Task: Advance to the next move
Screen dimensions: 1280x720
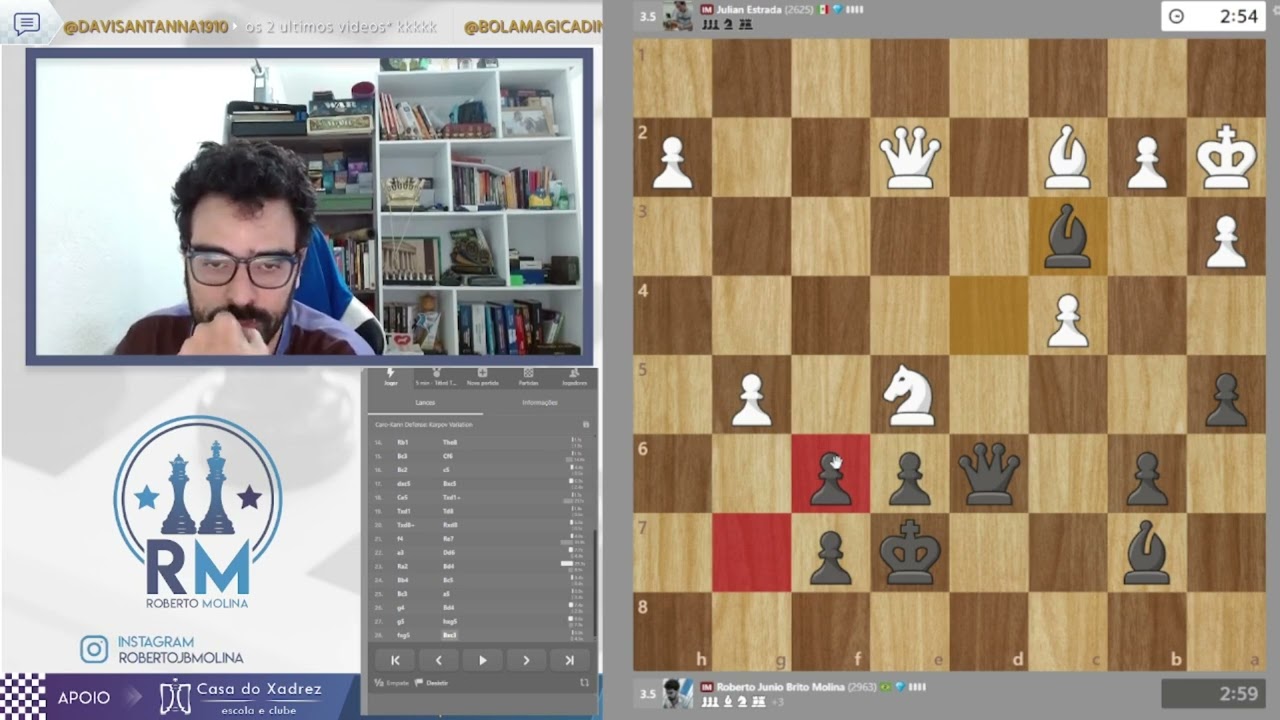Action: point(526,660)
